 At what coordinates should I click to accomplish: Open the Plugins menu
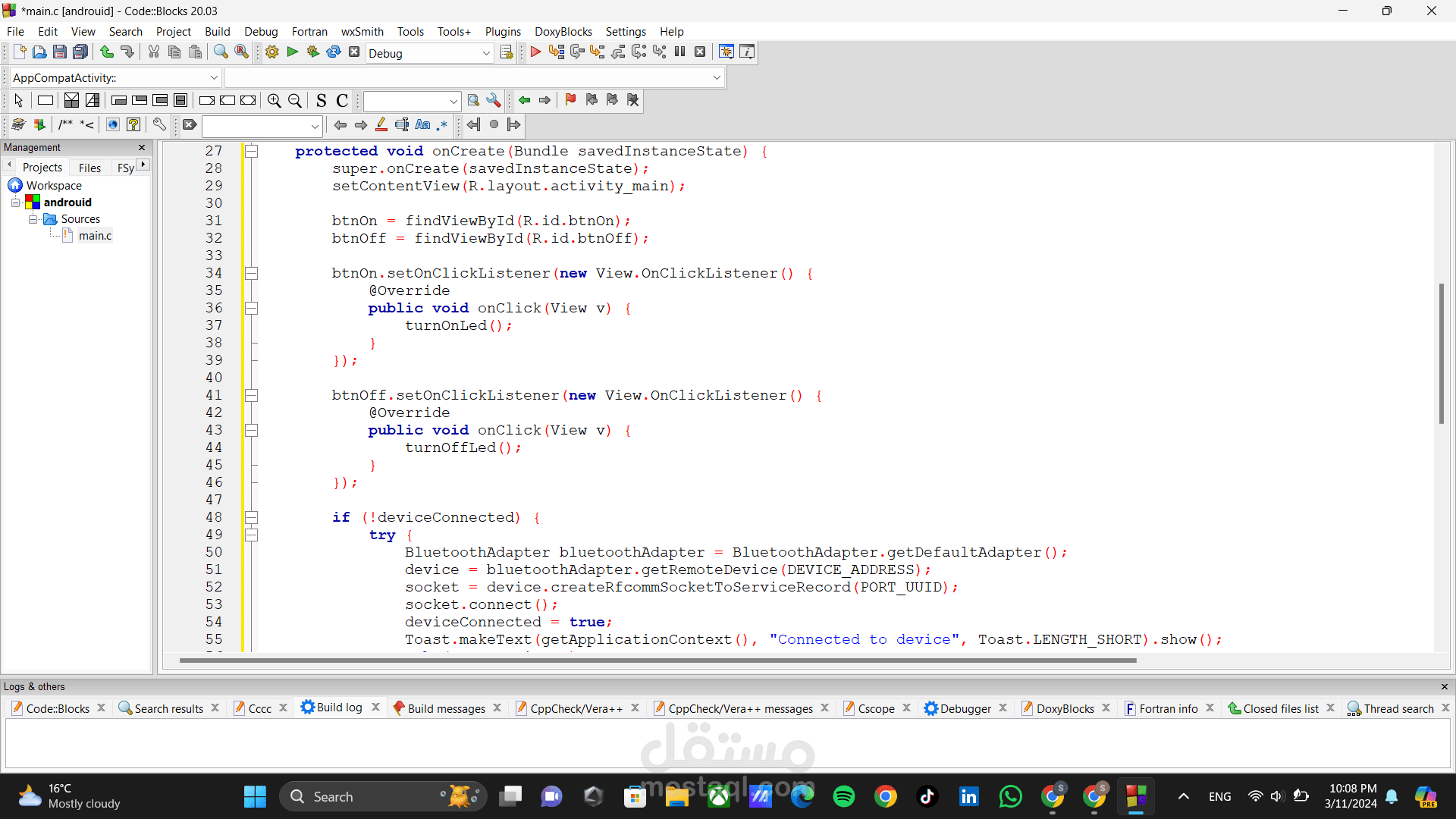[x=503, y=31]
